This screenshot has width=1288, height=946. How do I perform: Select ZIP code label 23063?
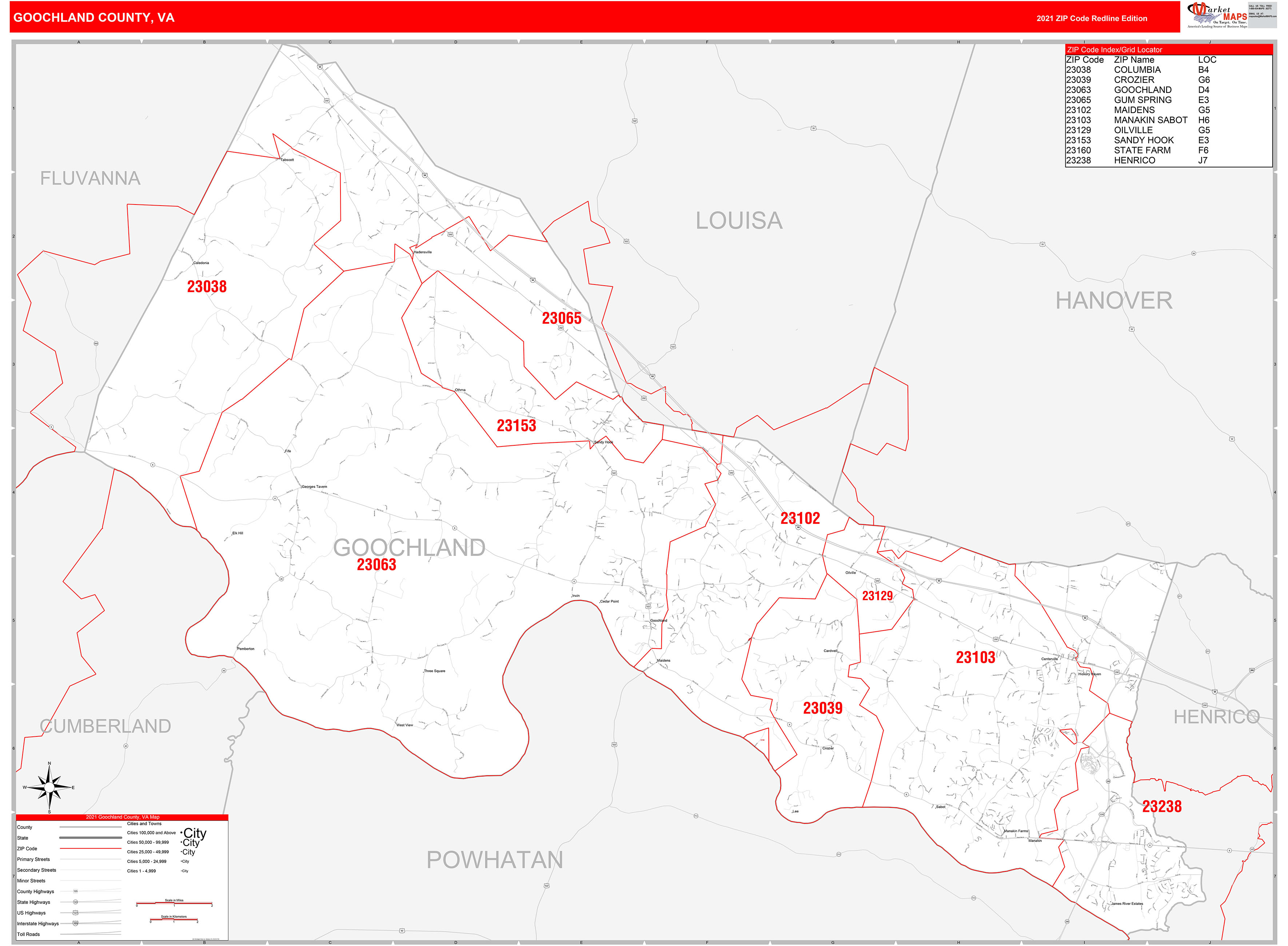(376, 565)
